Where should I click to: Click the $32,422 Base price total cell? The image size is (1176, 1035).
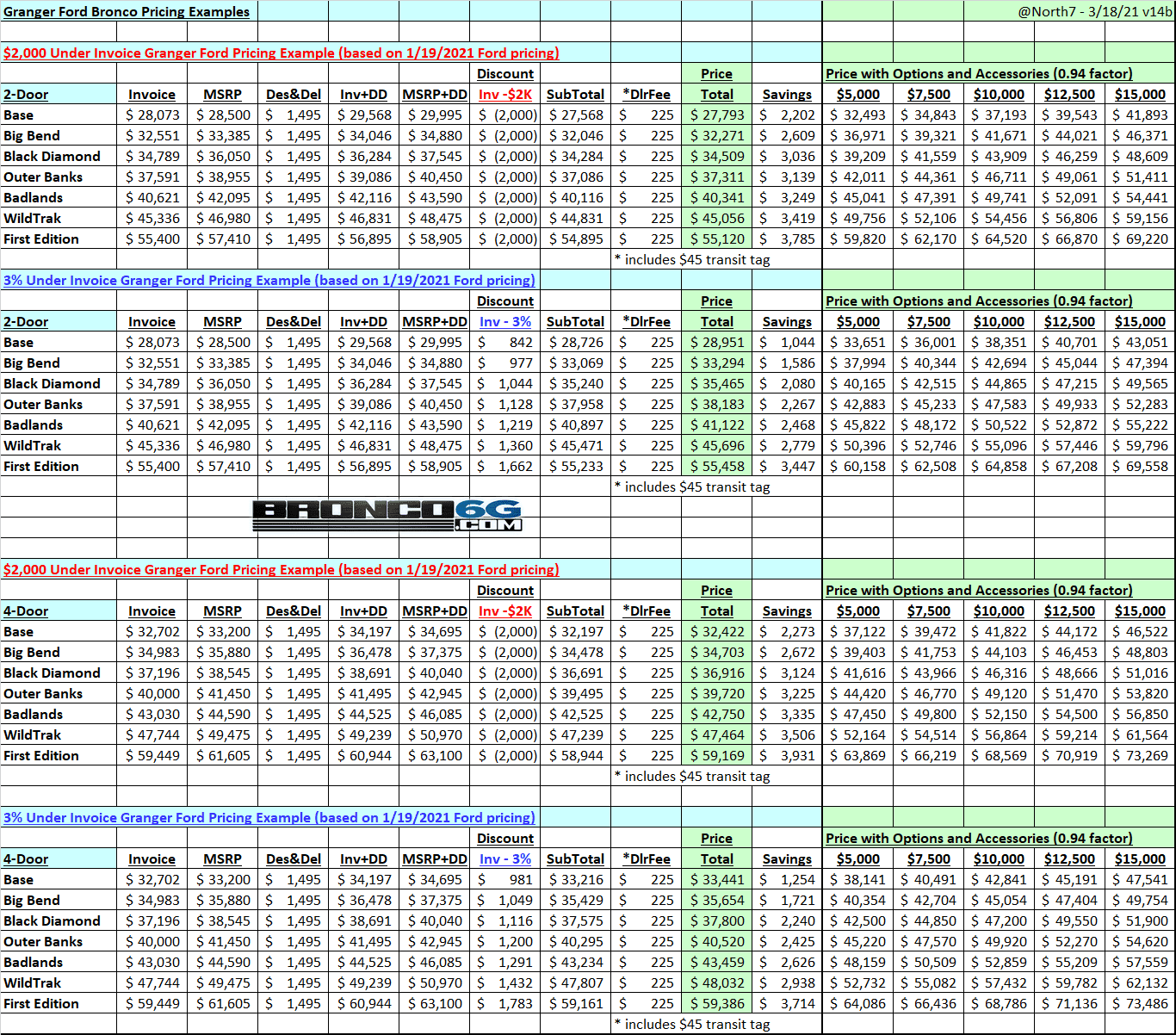[716, 631]
